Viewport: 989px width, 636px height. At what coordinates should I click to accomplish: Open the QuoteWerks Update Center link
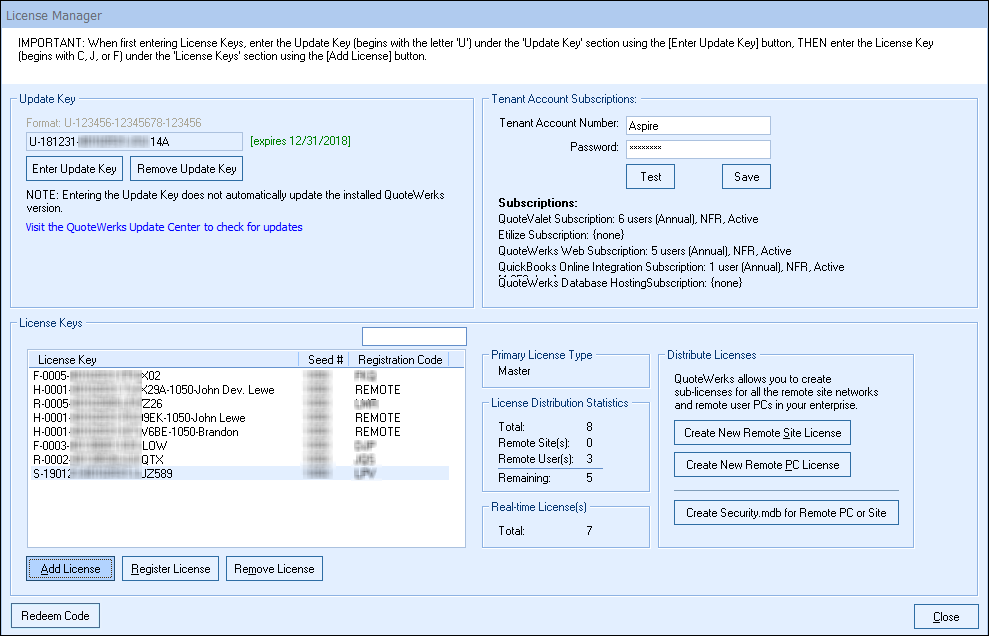(x=164, y=227)
